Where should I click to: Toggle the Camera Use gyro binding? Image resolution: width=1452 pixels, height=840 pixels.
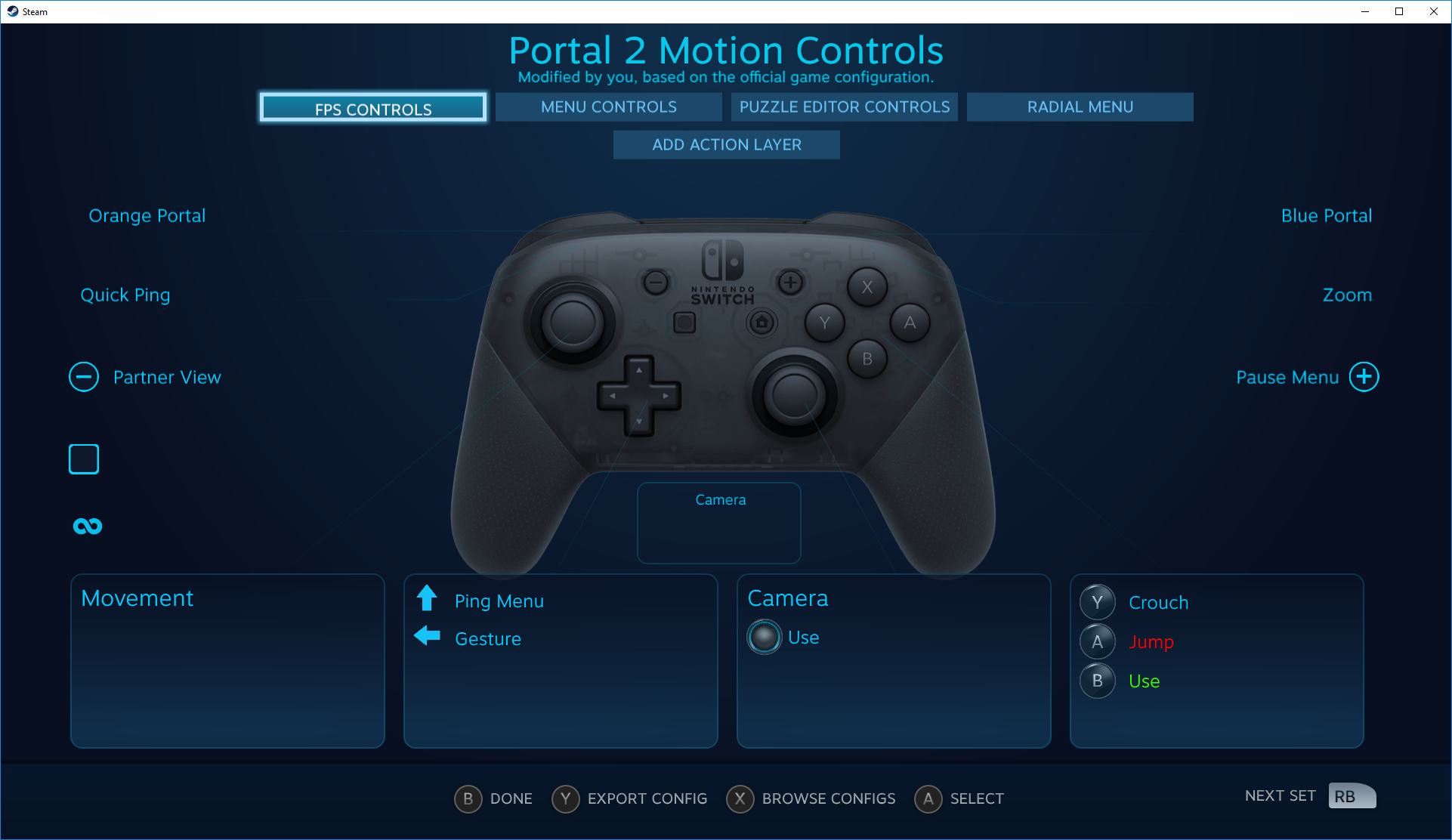coord(766,638)
